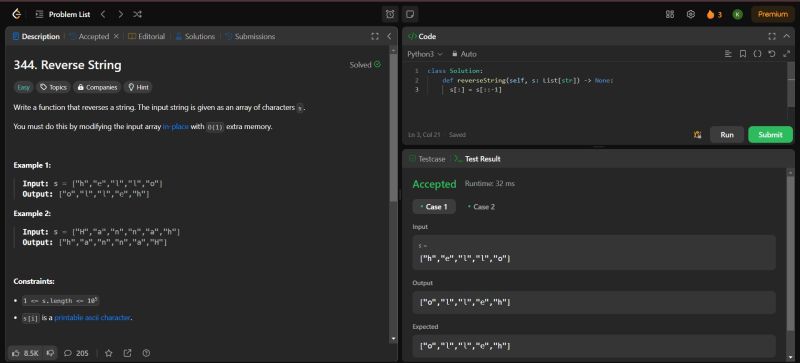This screenshot has width=800, height=363.
Task: Open settings gear icon
Action: pyautogui.click(x=691, y=14)
